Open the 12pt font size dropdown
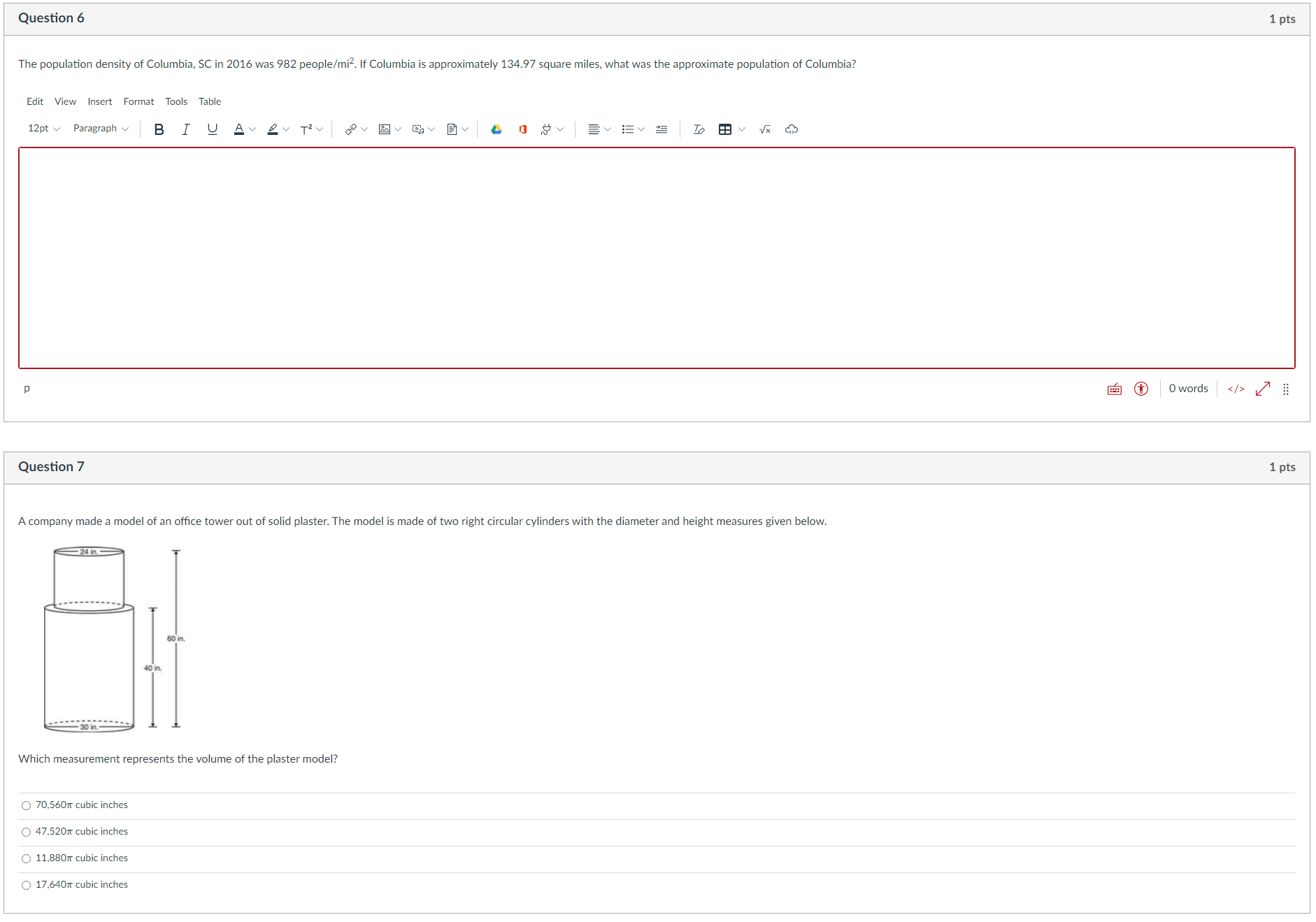The height and width of the screenshot is (922, 1316). pos(44,129)
